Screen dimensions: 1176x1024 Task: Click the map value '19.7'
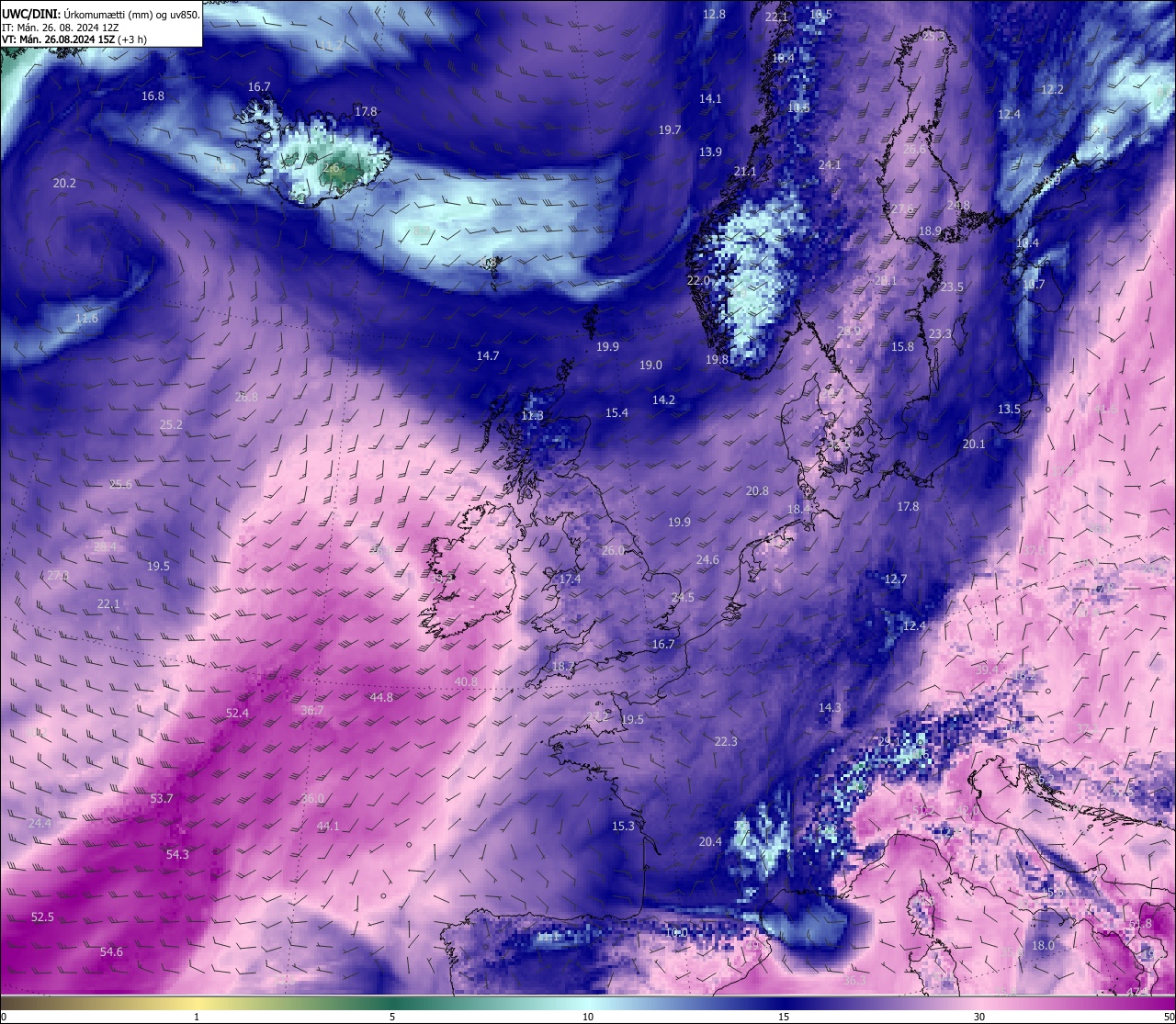(x=670, y=130)
